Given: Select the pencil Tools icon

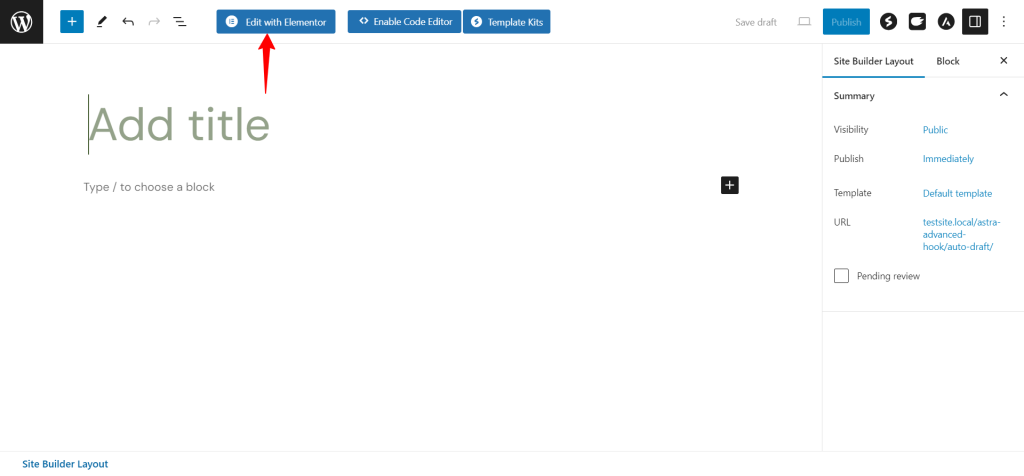Looking at the screenshot, I should 101,22.
